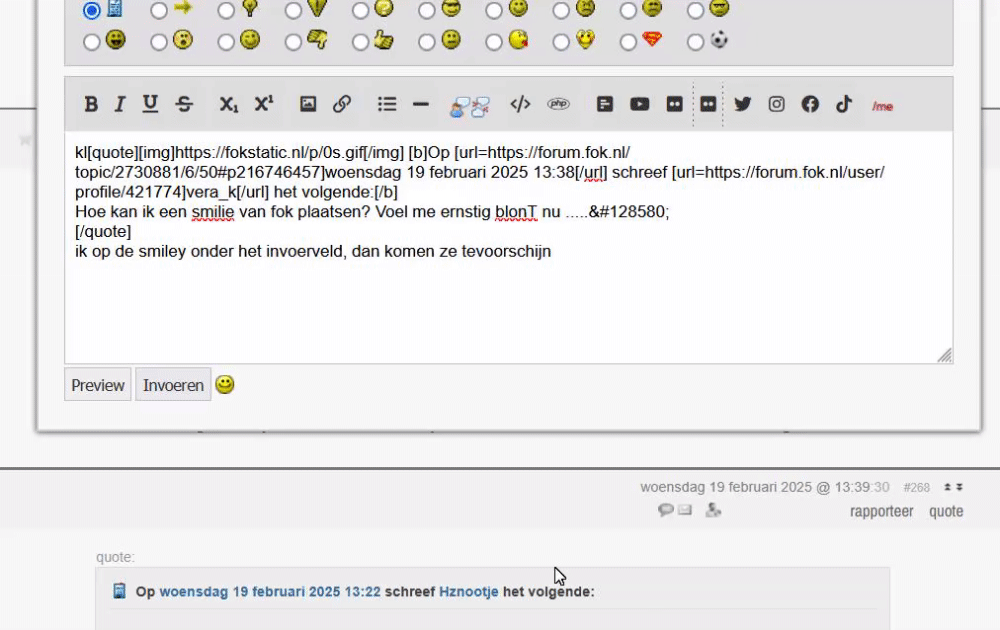Viewport: 1000px width, 630px height.
Task: Click the post timestamp '13:39:30'
Action: pos(862,487)
